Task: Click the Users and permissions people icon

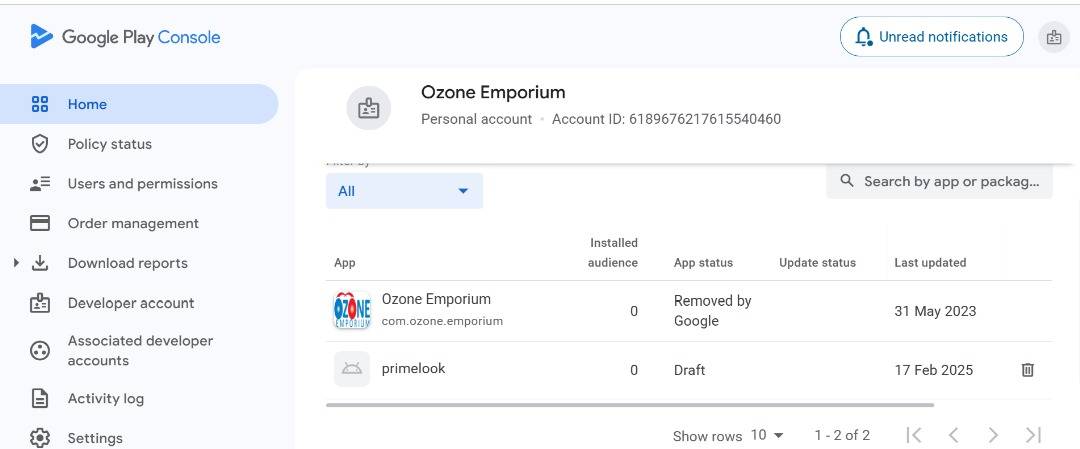Action: 40,184
